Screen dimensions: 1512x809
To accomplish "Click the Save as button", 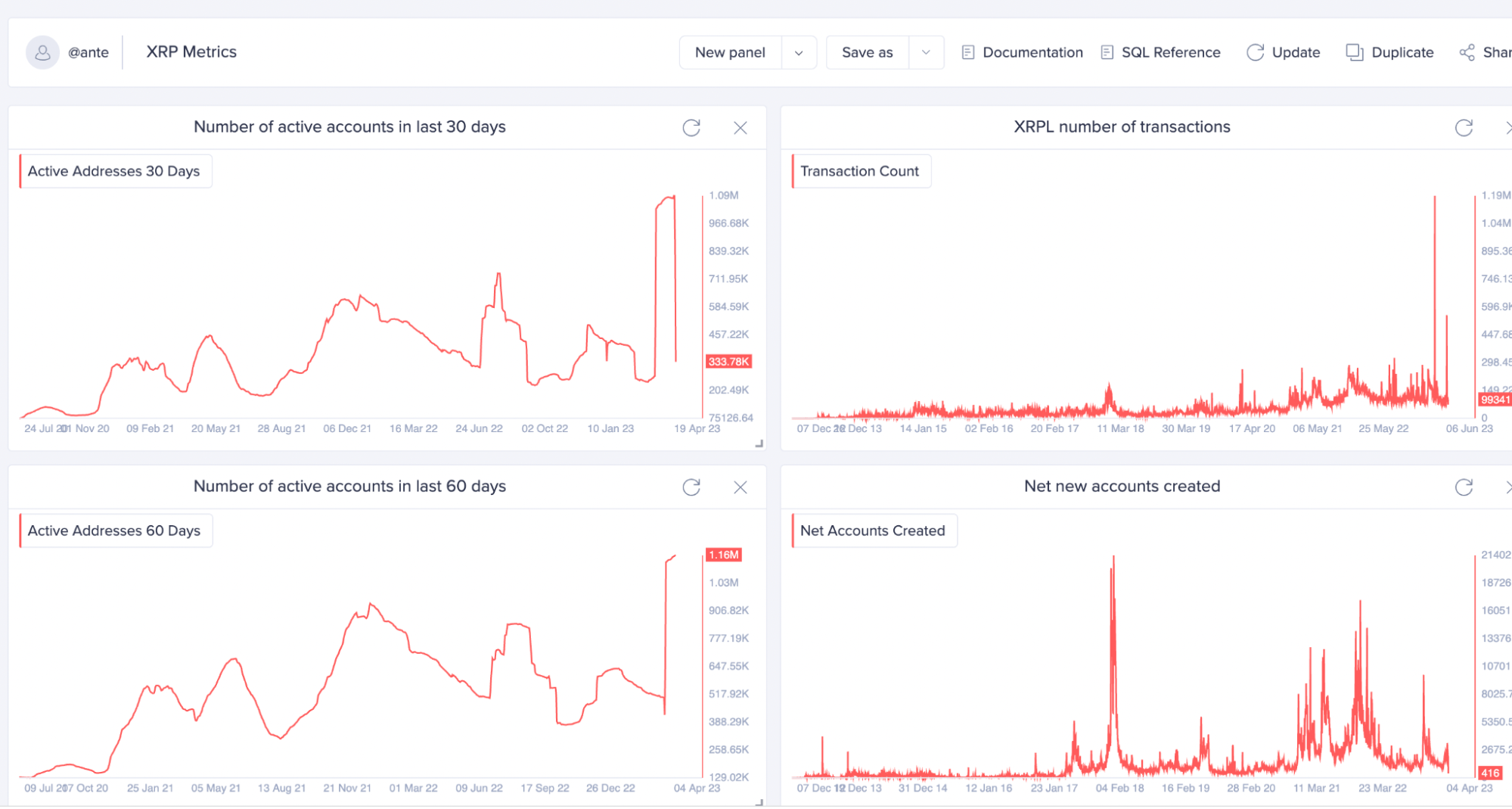I will (x=867, y=52).
